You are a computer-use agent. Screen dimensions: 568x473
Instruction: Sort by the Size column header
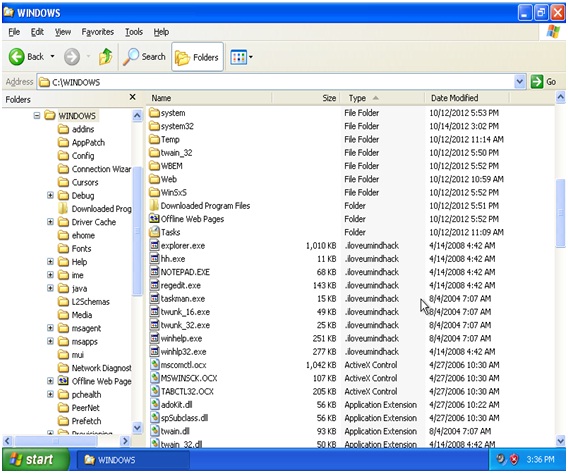(x=306, y=98)
